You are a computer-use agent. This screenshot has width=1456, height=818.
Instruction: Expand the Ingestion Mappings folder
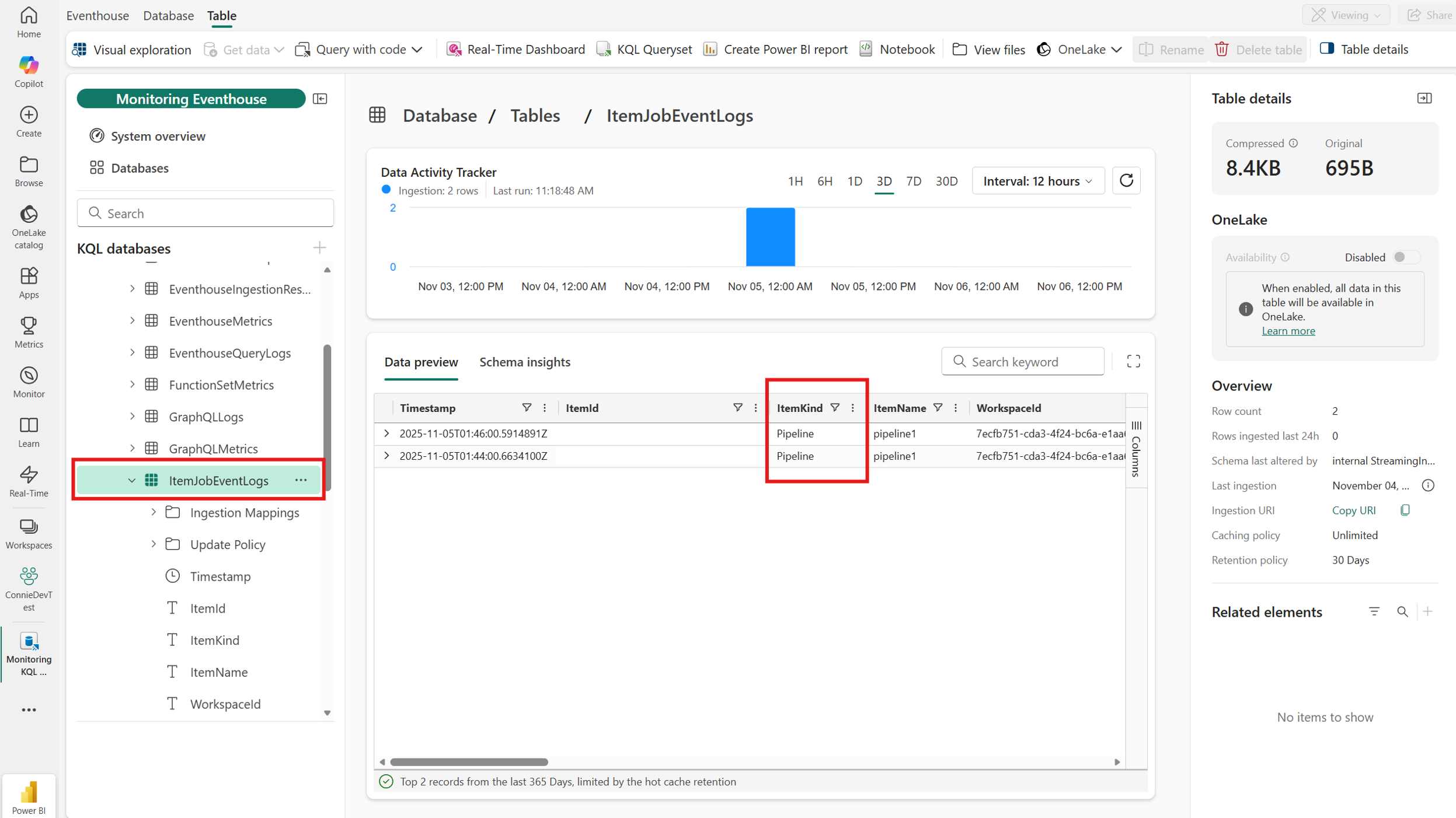tap(154, 512)
